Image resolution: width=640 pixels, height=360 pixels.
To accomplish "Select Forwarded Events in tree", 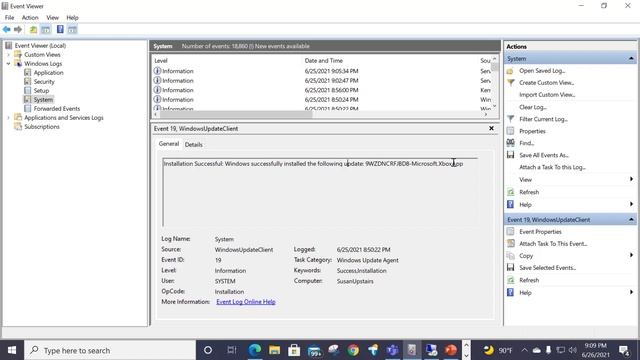I will pyautogui.click(x=57, y=109).
